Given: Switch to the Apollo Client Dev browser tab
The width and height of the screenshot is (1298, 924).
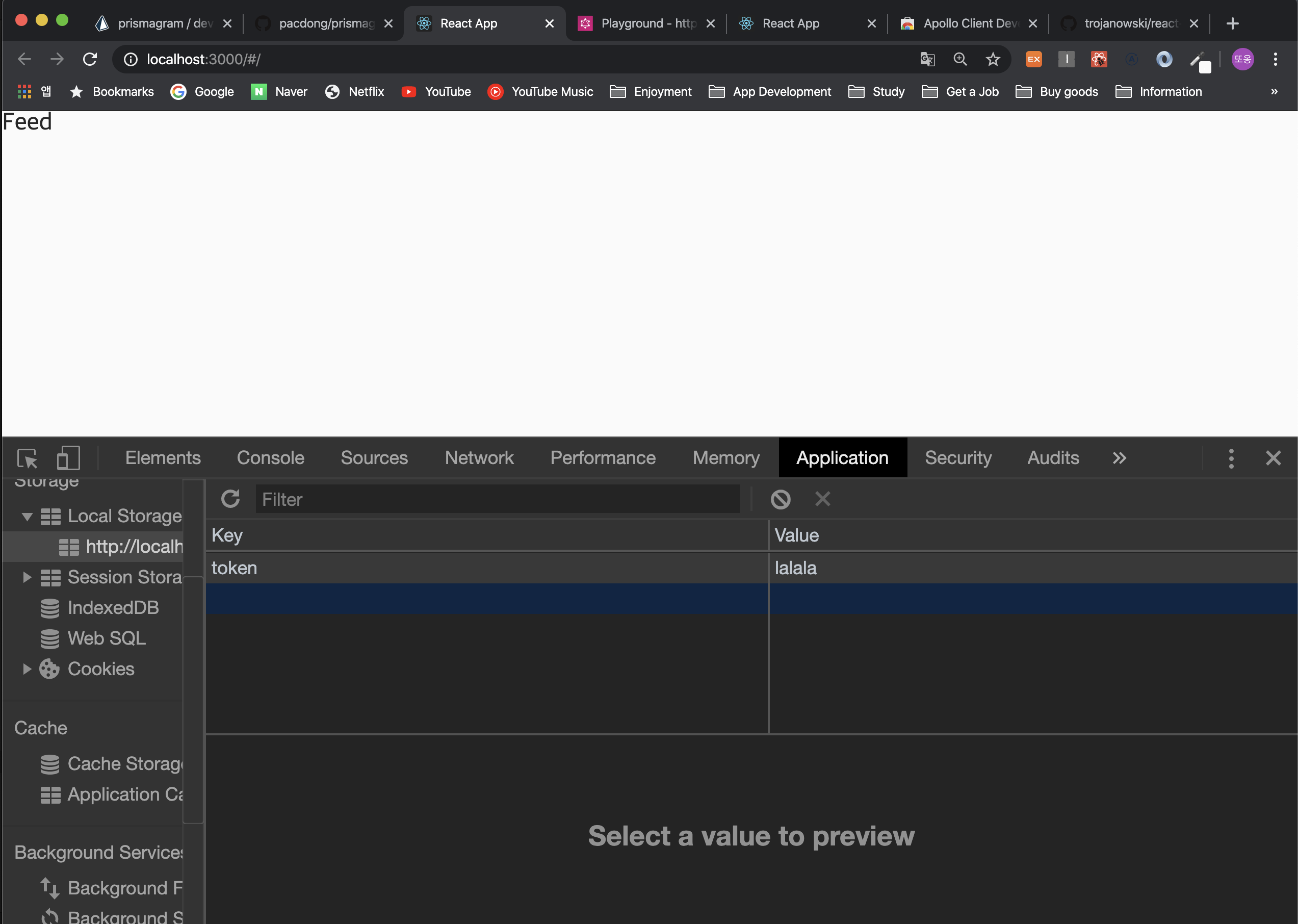Looking at the screenshot, I should (968, 23).
